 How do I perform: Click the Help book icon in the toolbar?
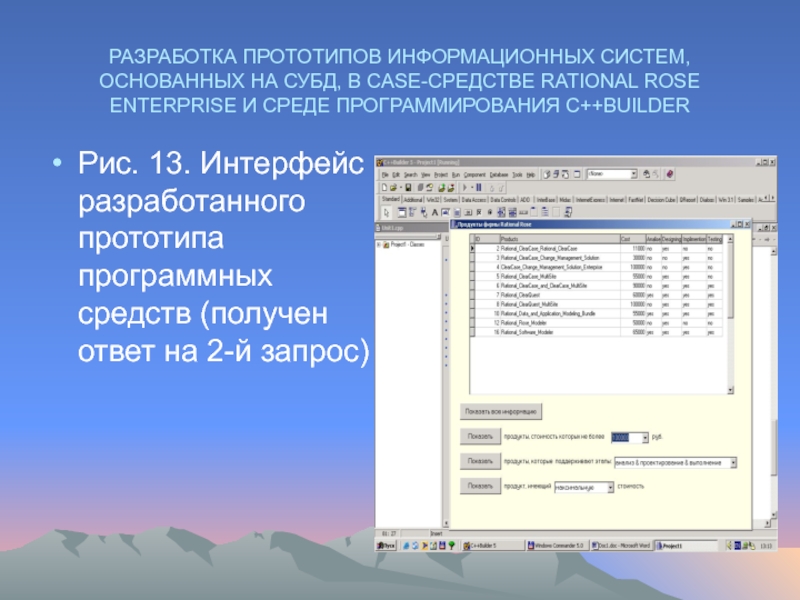[x=669, y=174]
